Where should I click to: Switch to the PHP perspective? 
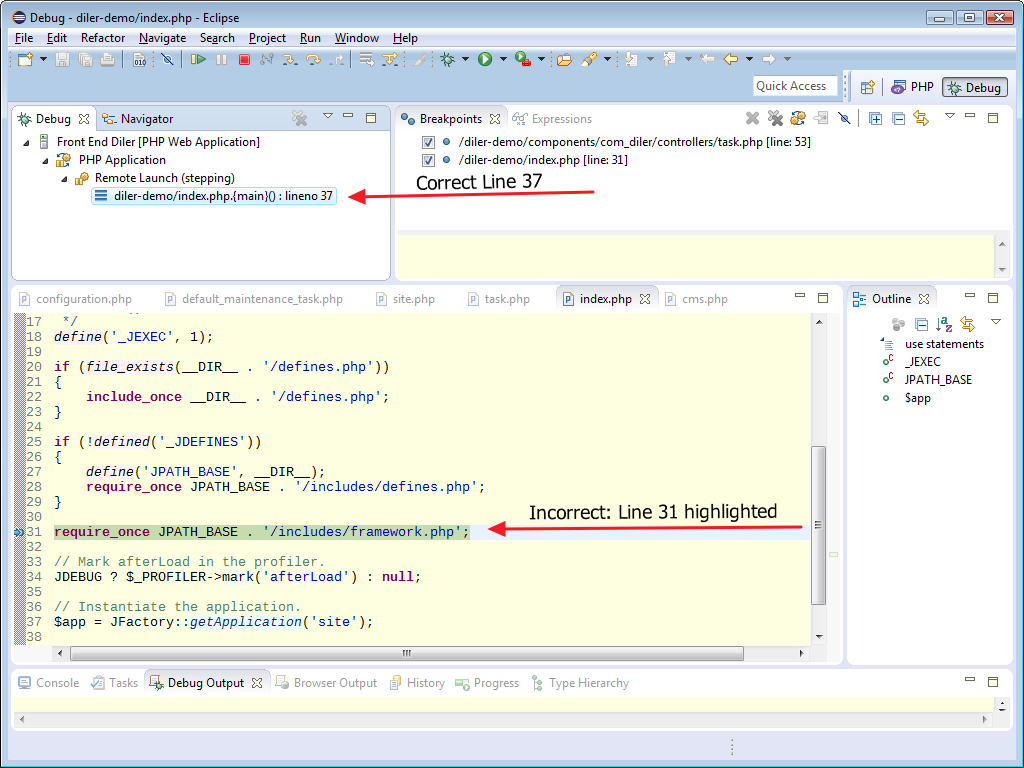click(912, 87)
